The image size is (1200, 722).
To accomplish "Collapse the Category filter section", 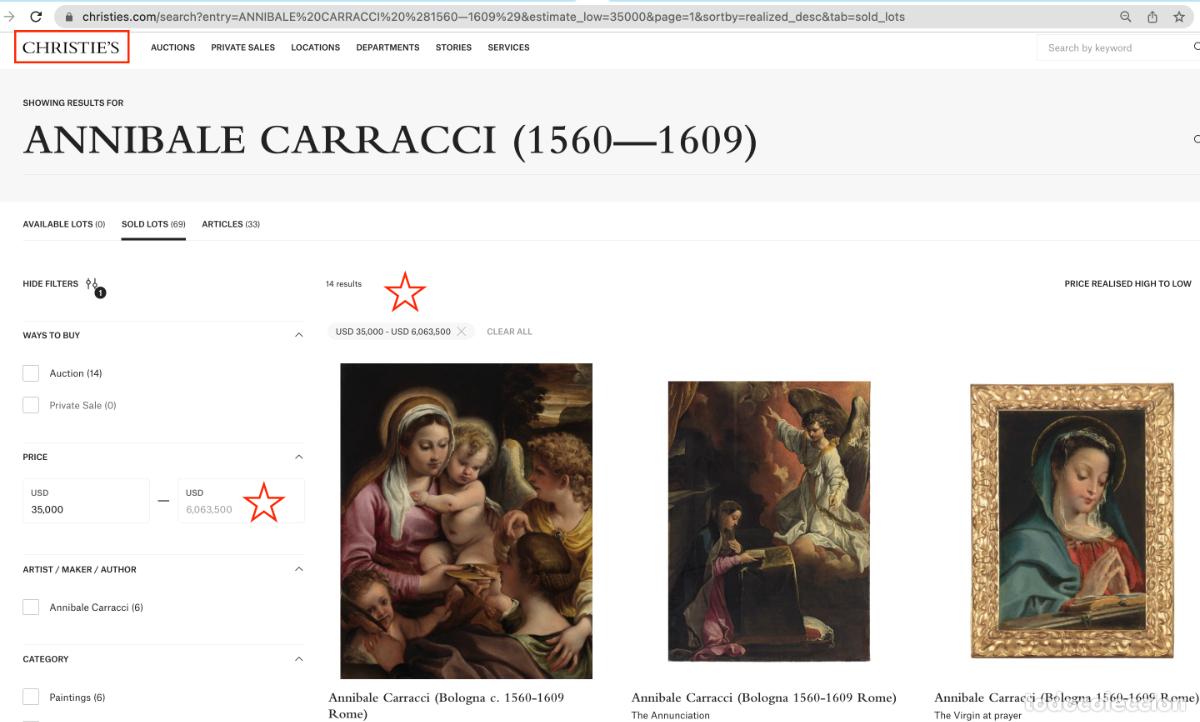I will pos(298,659).
